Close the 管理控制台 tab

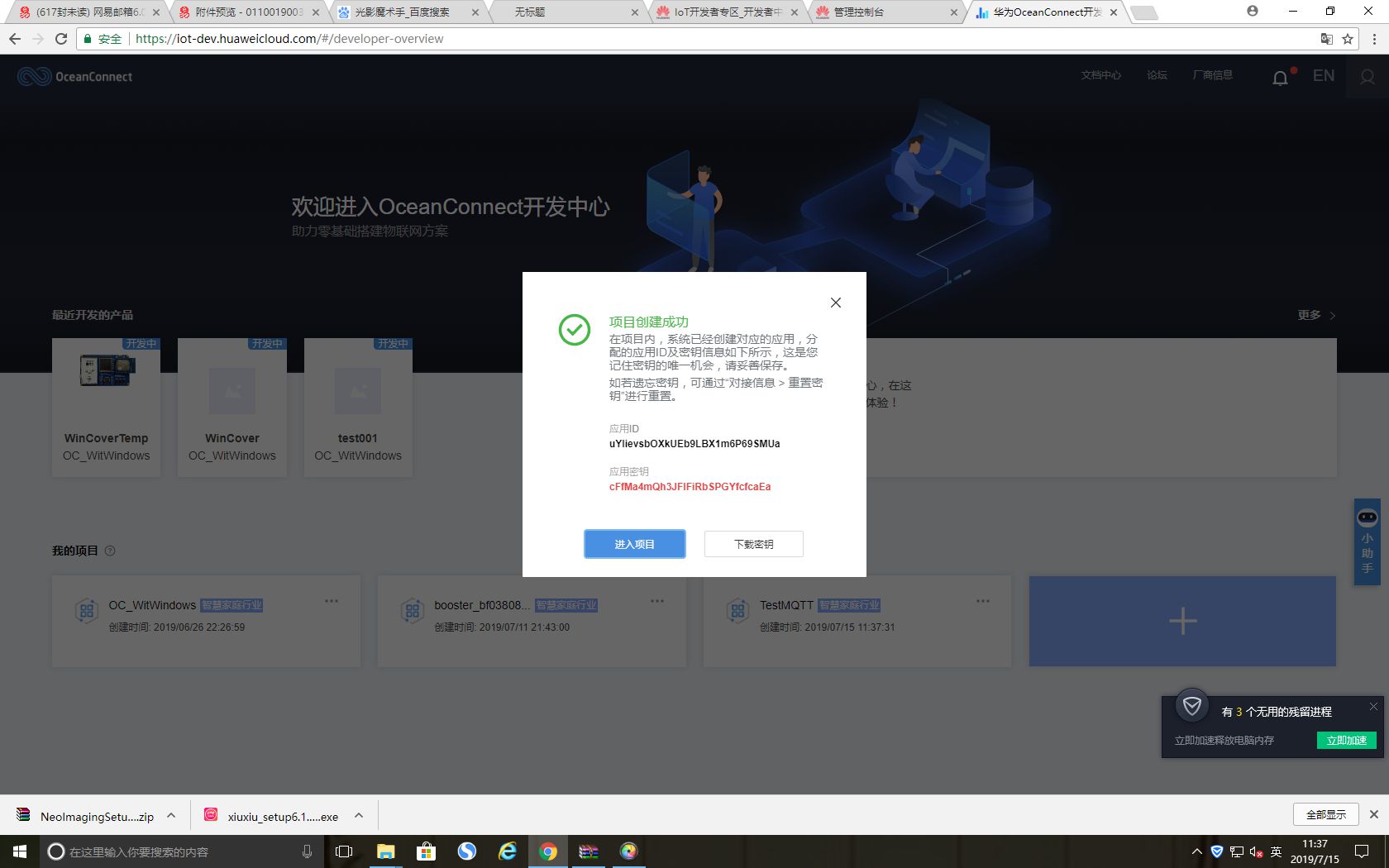pos(954,12)
